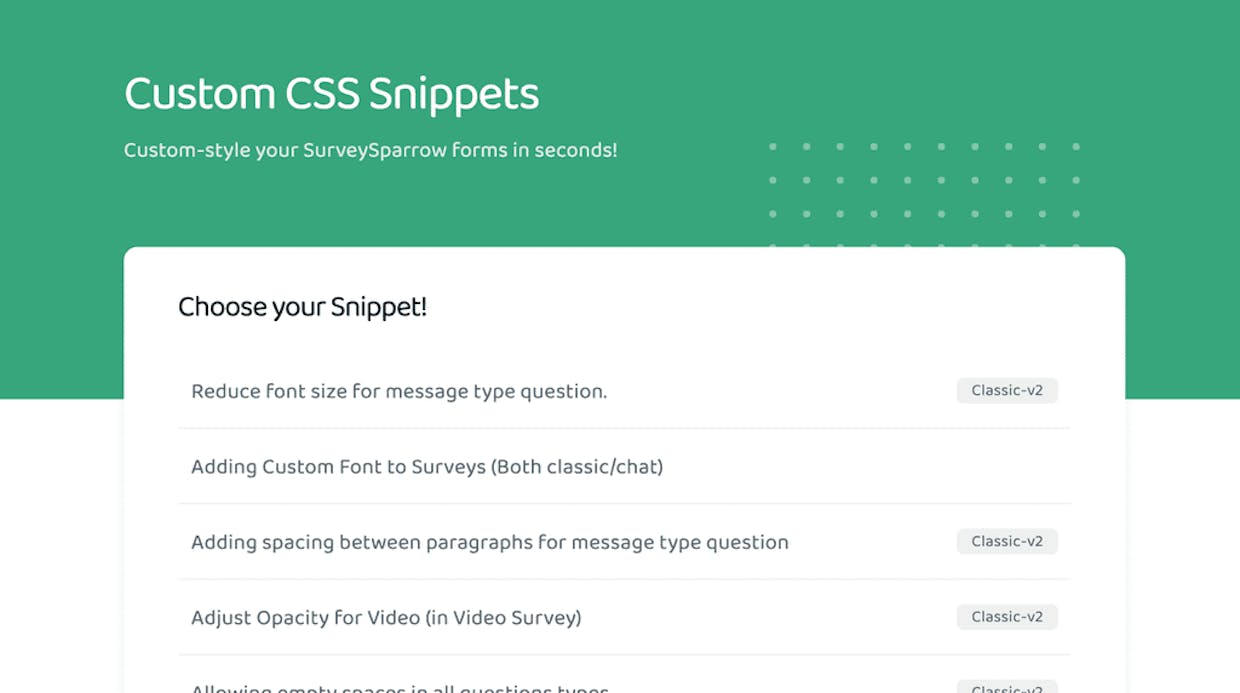
Task: Open the Reduce font size for message snippet
Action: (624, 391)
